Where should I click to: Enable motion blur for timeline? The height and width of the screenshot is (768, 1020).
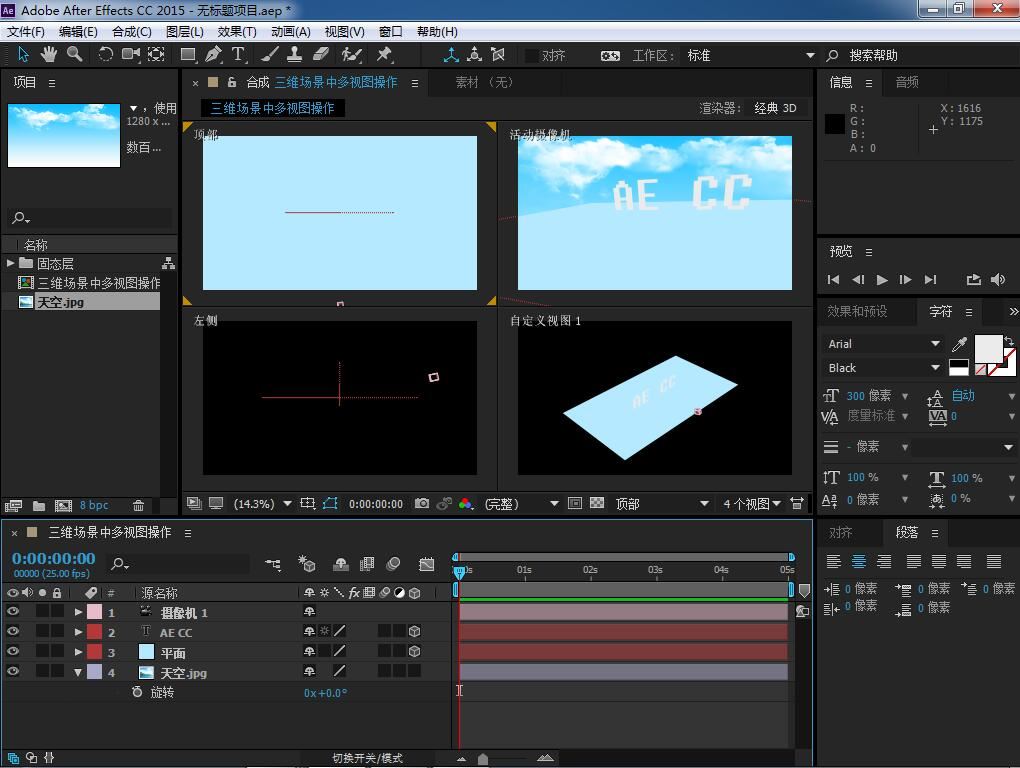pyautogui.click(x=393, y=564)
